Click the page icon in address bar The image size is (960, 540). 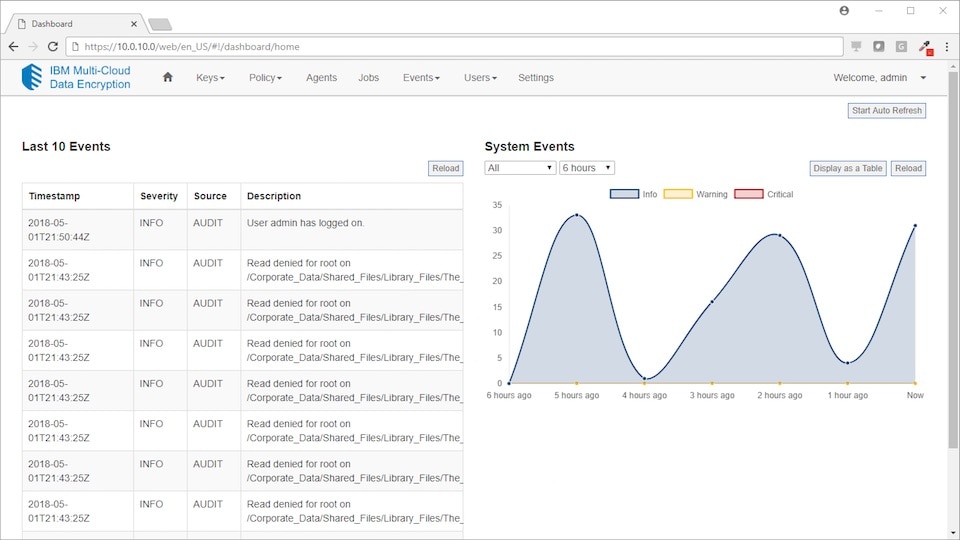click(75, 47)
